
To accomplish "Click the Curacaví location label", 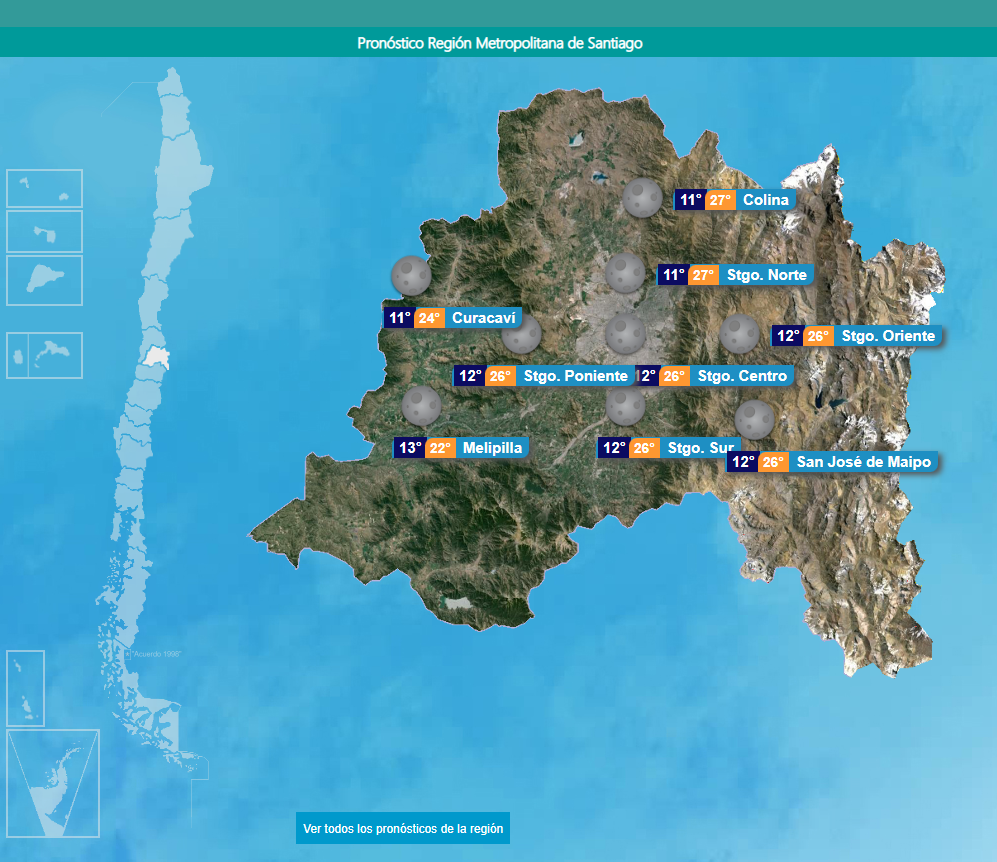I will coord(484,318).
